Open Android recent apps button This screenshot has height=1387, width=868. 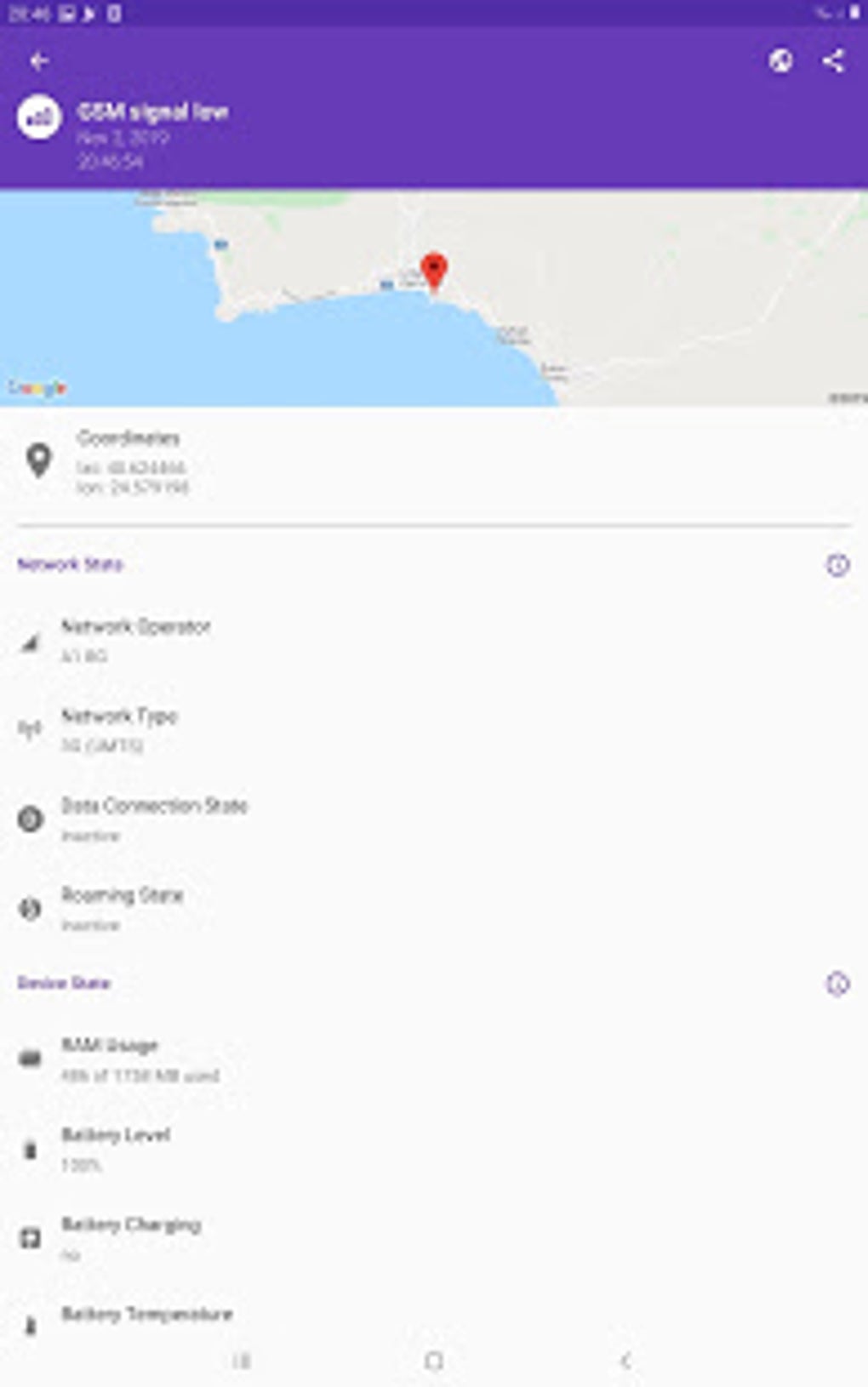242,1361
